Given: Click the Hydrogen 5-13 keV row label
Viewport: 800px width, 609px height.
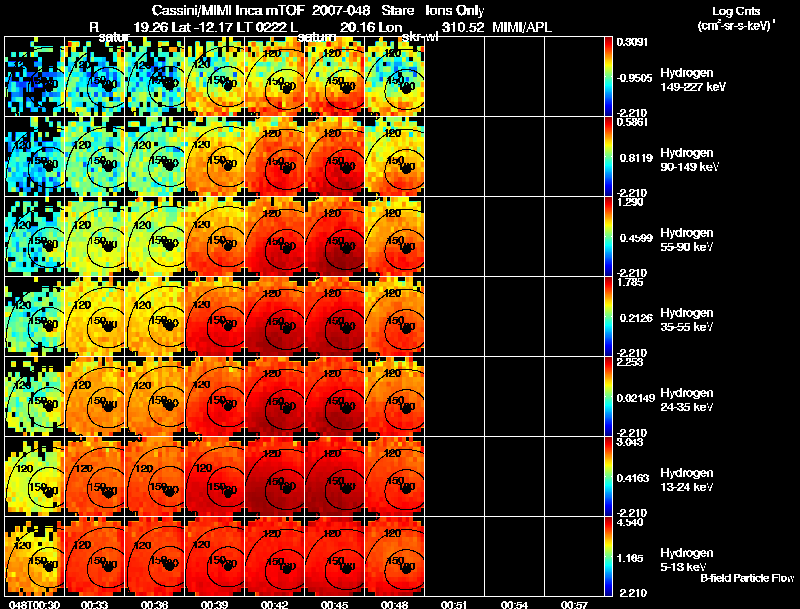Looking at the screenshot, I should pyautogui.click(x=687, y=560).
